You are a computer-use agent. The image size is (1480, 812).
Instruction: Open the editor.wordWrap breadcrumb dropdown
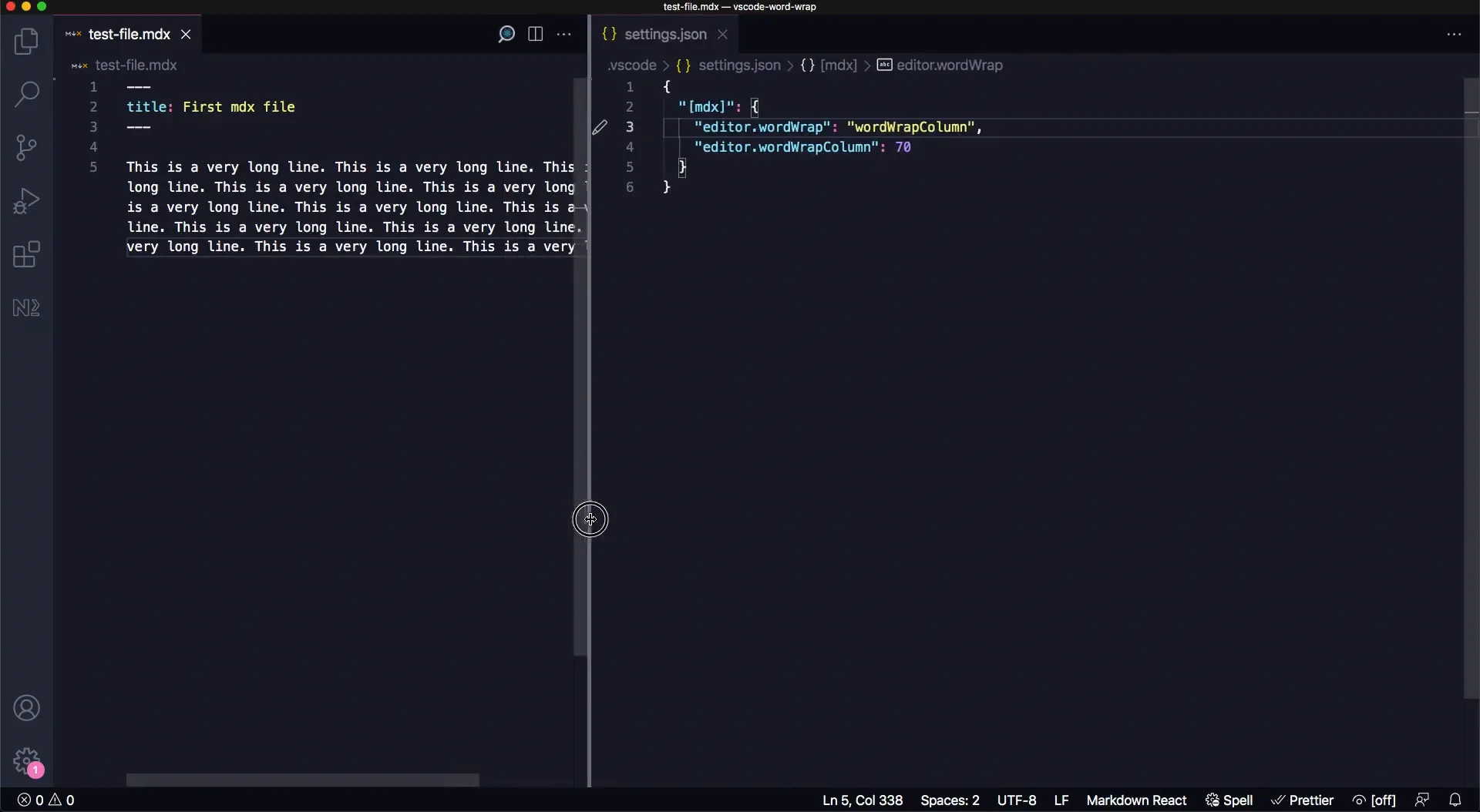click(x=949, y=65)
